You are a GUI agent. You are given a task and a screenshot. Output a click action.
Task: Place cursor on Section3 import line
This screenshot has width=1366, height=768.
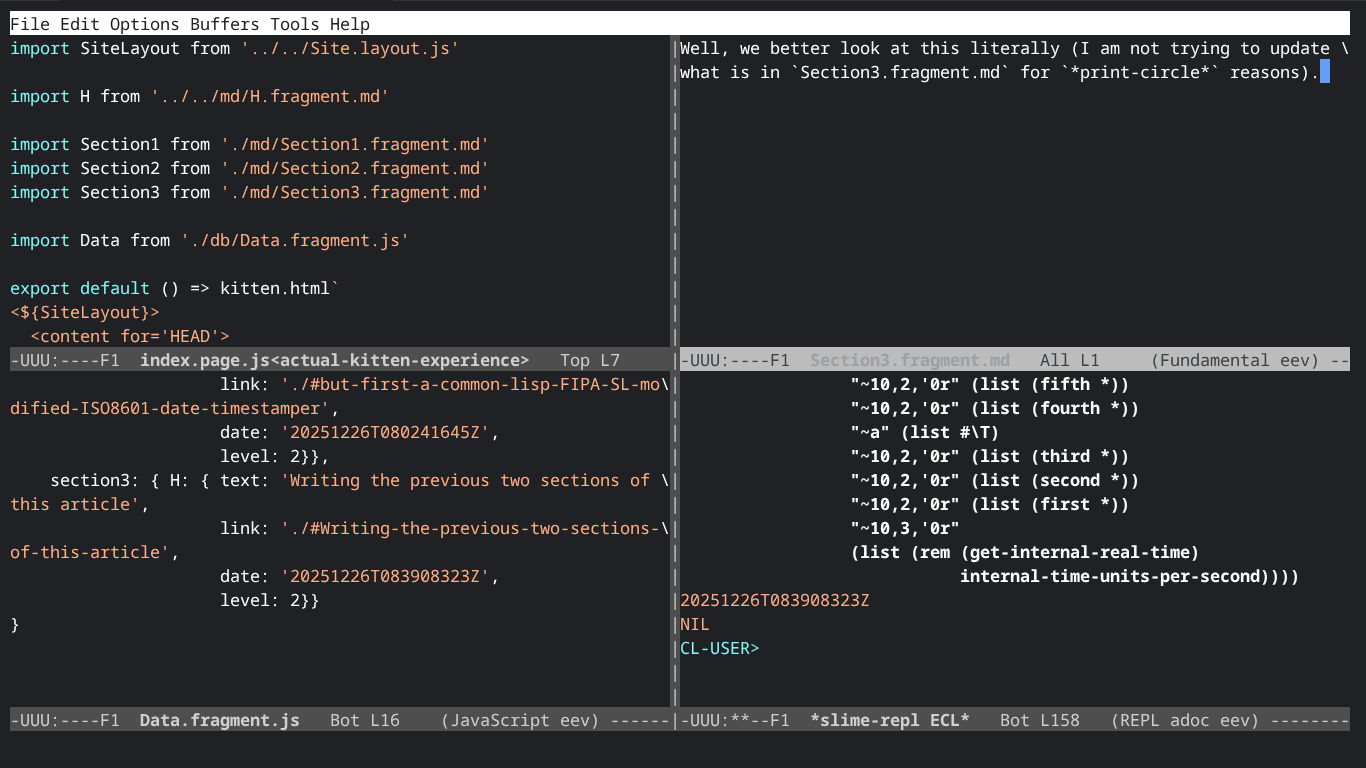pyautogui.click(x=249, y=192)
